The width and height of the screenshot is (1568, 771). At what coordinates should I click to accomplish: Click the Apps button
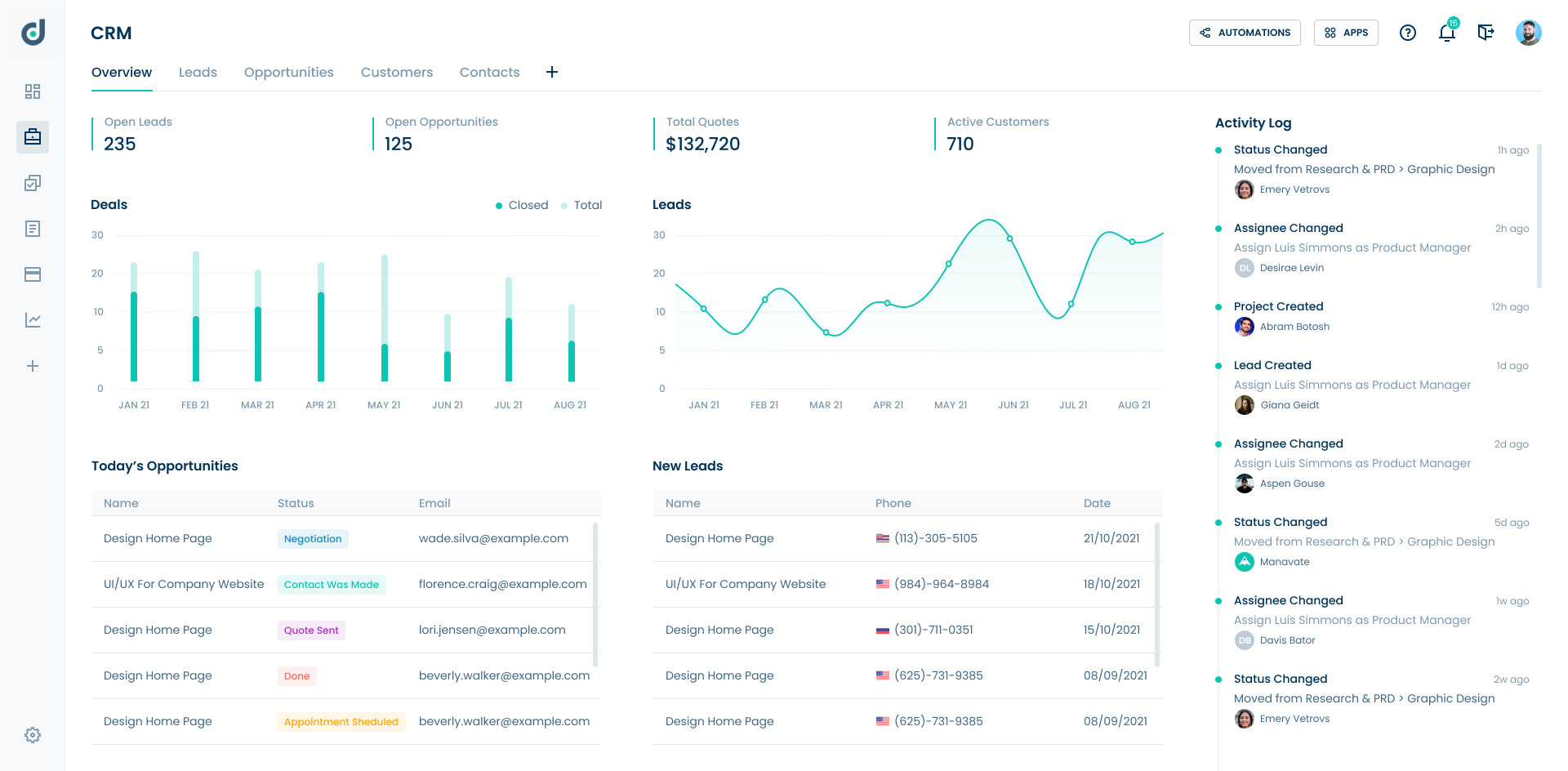pos(1346,33)
